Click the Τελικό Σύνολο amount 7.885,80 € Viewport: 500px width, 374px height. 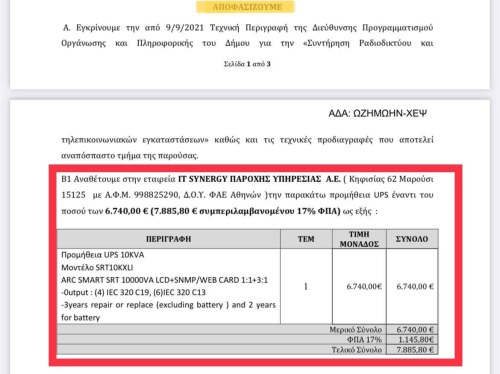coord(415,350)
